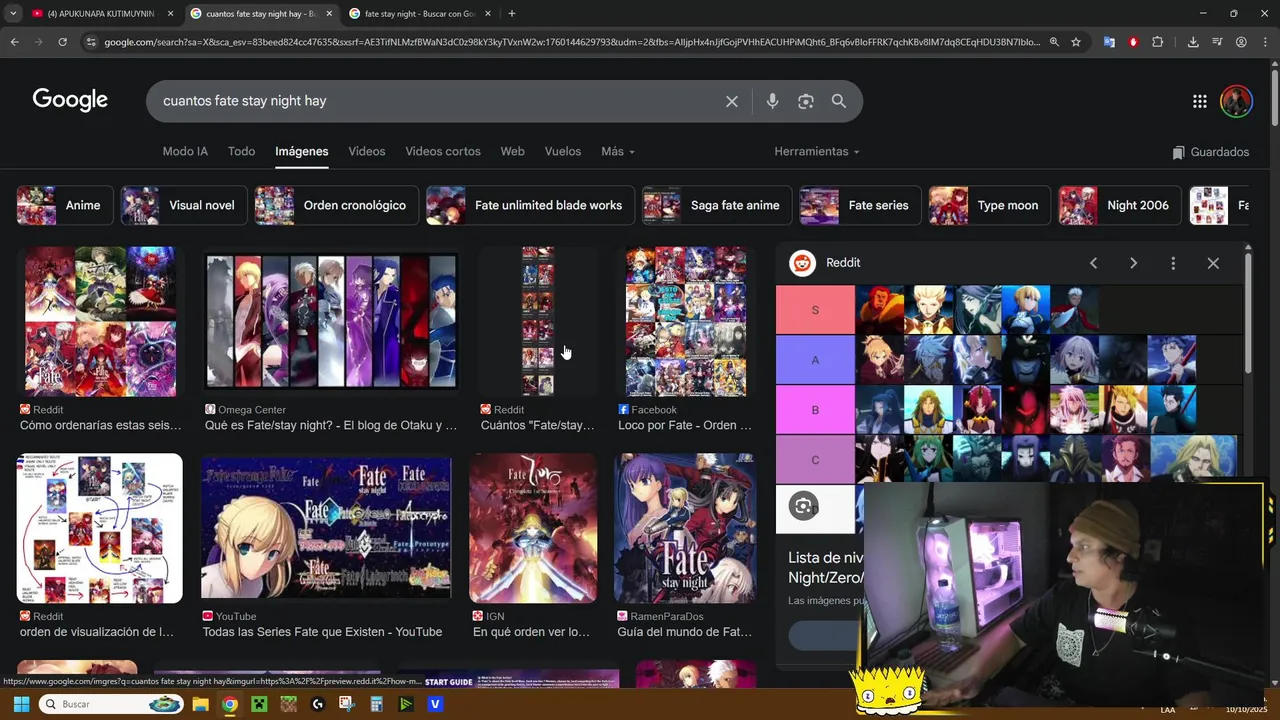
Task: Close the Reddit image preview panel
Action: (1213, 263)
